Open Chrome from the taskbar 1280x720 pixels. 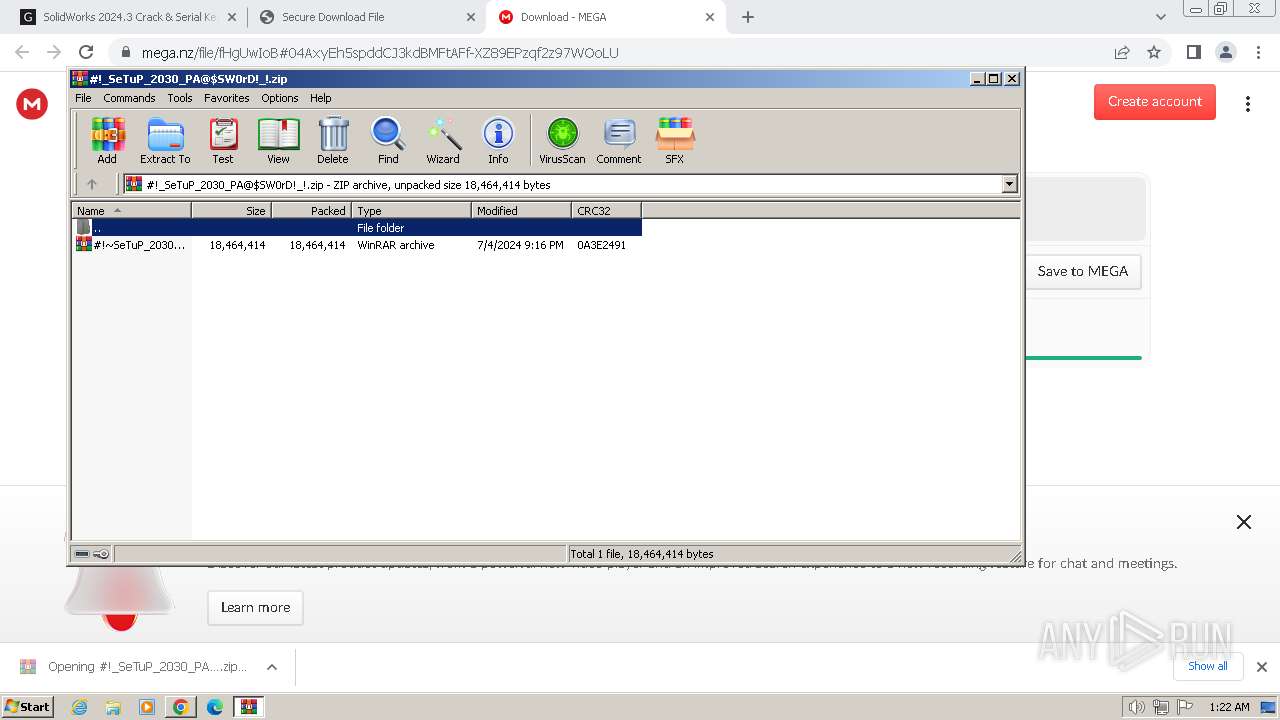[x=181, y=707]
